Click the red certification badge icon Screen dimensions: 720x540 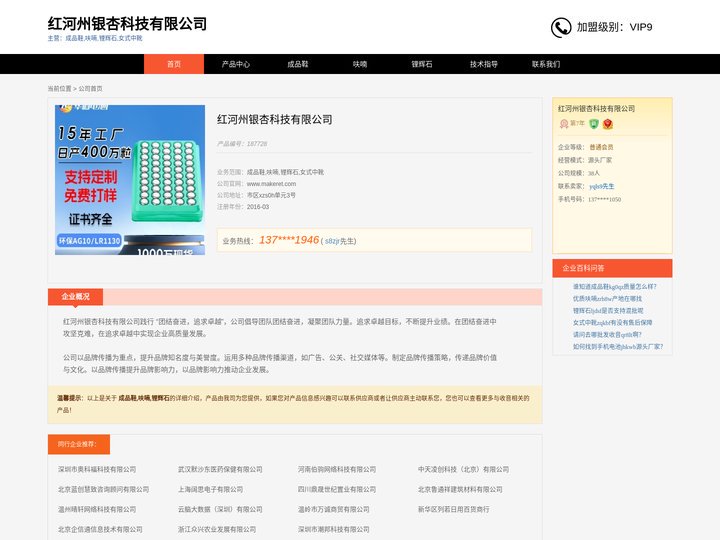coord(608,124)
